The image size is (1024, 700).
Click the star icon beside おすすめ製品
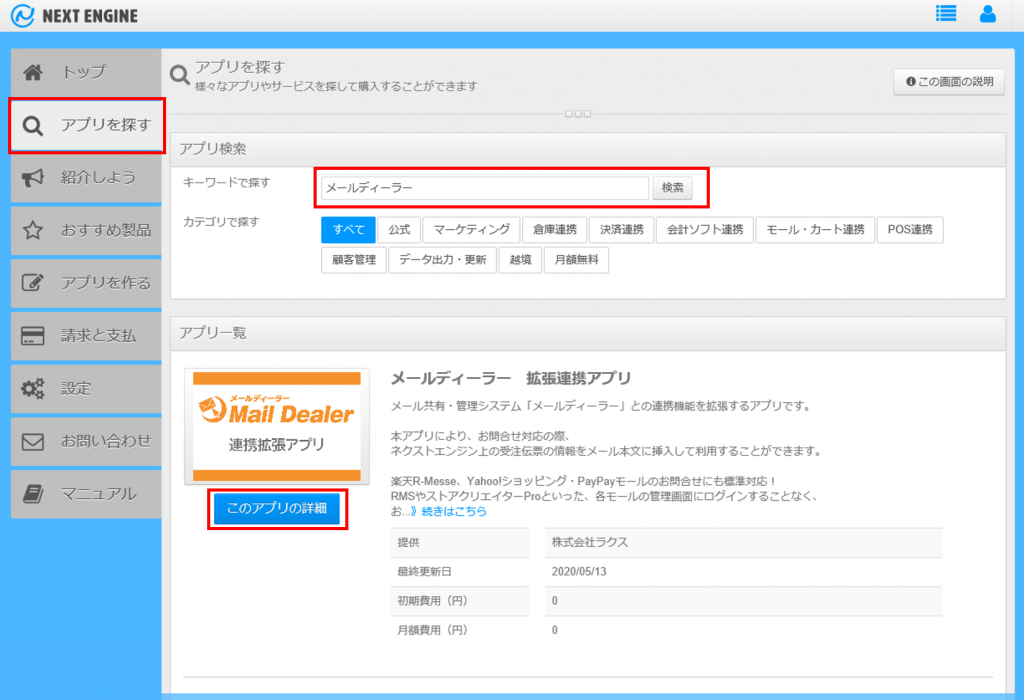[x=33, y=230]
